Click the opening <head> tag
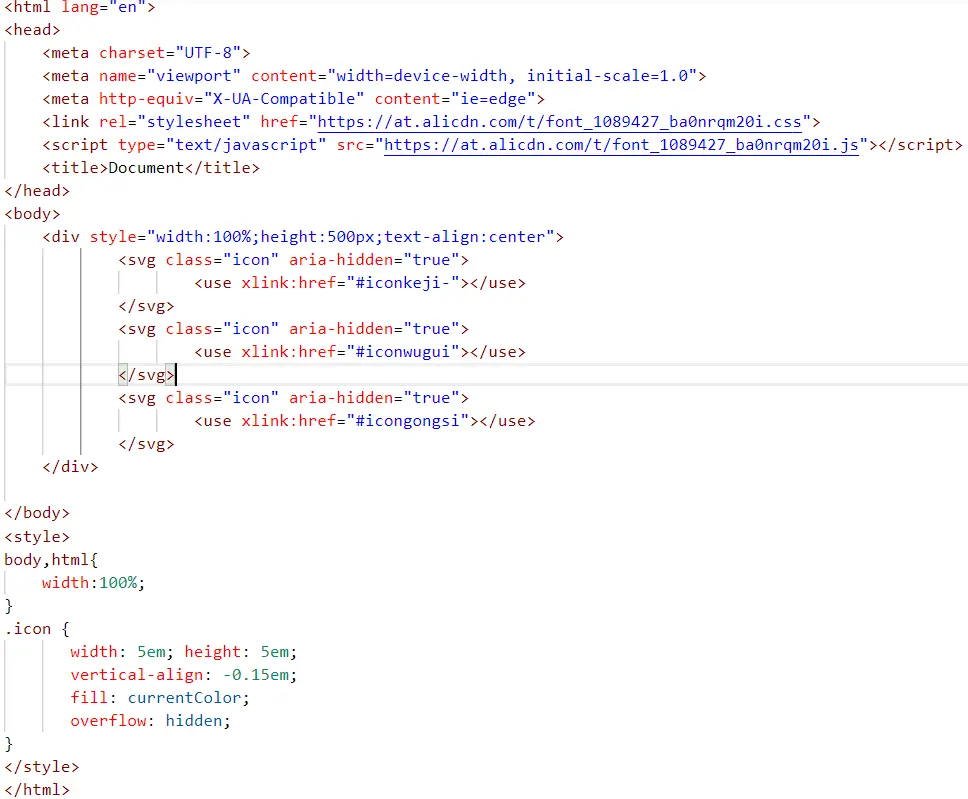The width and height of the screenshot is (968, 799). [x=33, y=30]
